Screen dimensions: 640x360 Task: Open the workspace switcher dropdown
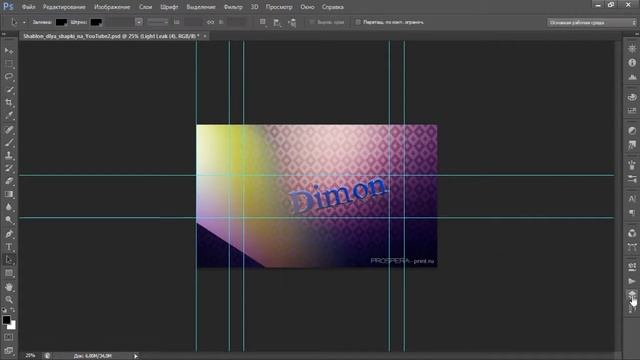tap(591, 22)
